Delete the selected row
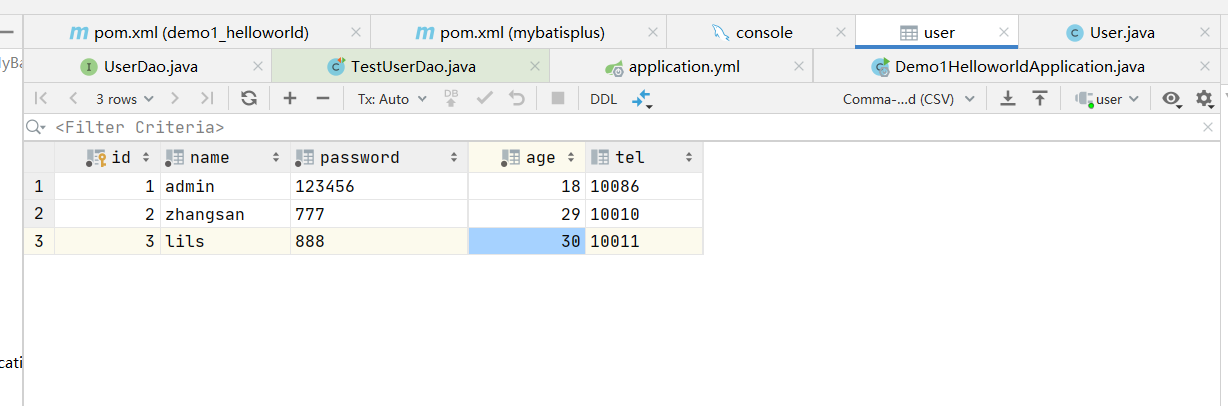Viewport: 1228px width, 406px height. point(323,99)
